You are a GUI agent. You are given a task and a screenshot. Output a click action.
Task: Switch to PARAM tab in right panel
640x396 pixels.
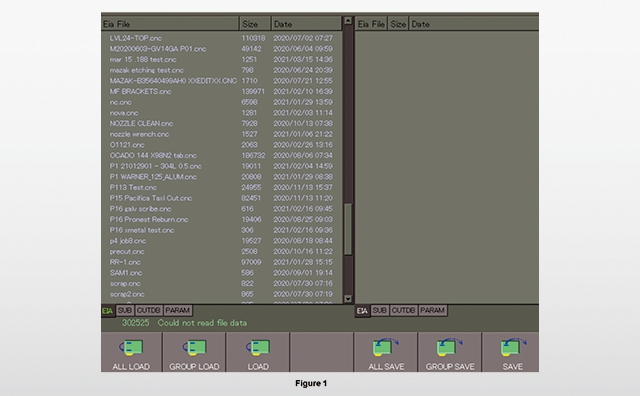tap(432, 310)
